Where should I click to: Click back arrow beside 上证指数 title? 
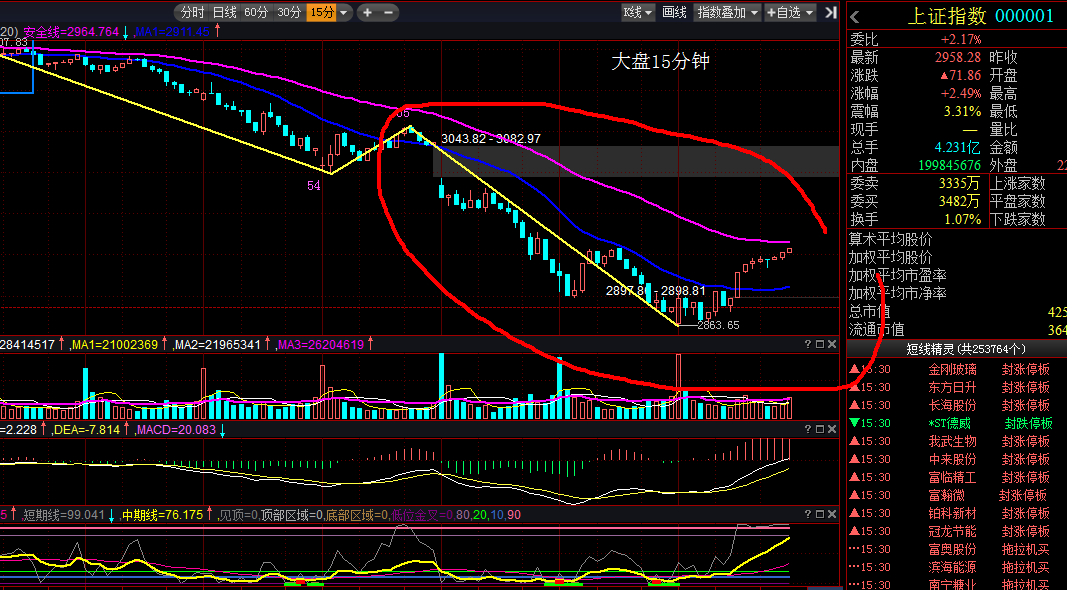point(855,17)
